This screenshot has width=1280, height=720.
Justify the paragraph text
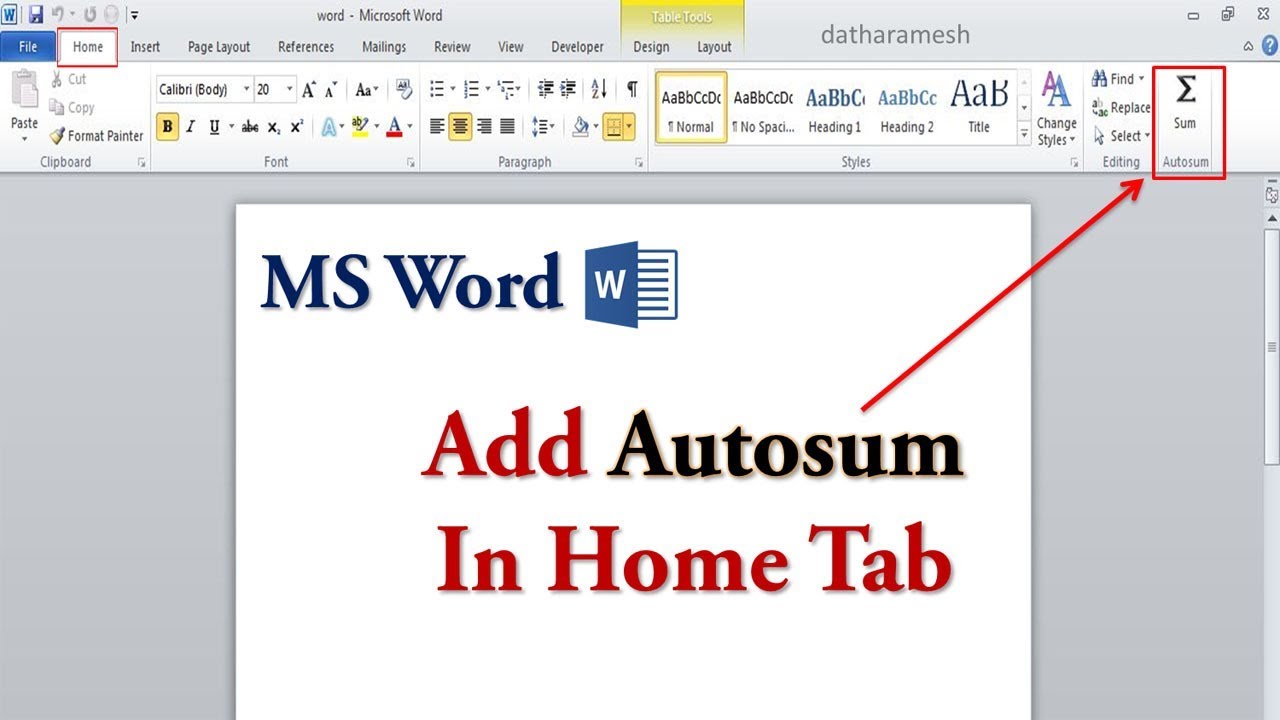[508, 127]
